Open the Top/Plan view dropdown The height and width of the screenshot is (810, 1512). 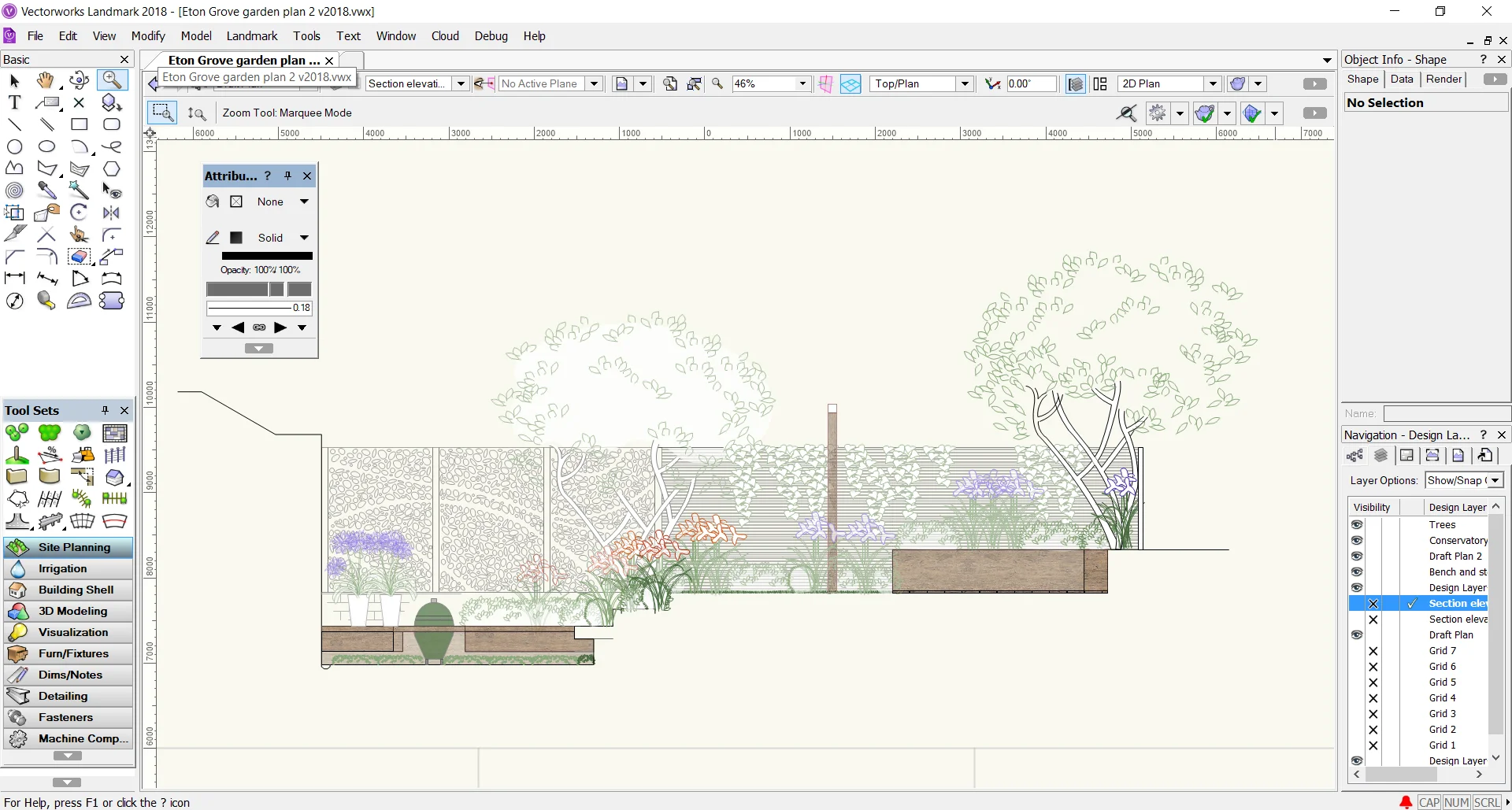pos(965,83)
